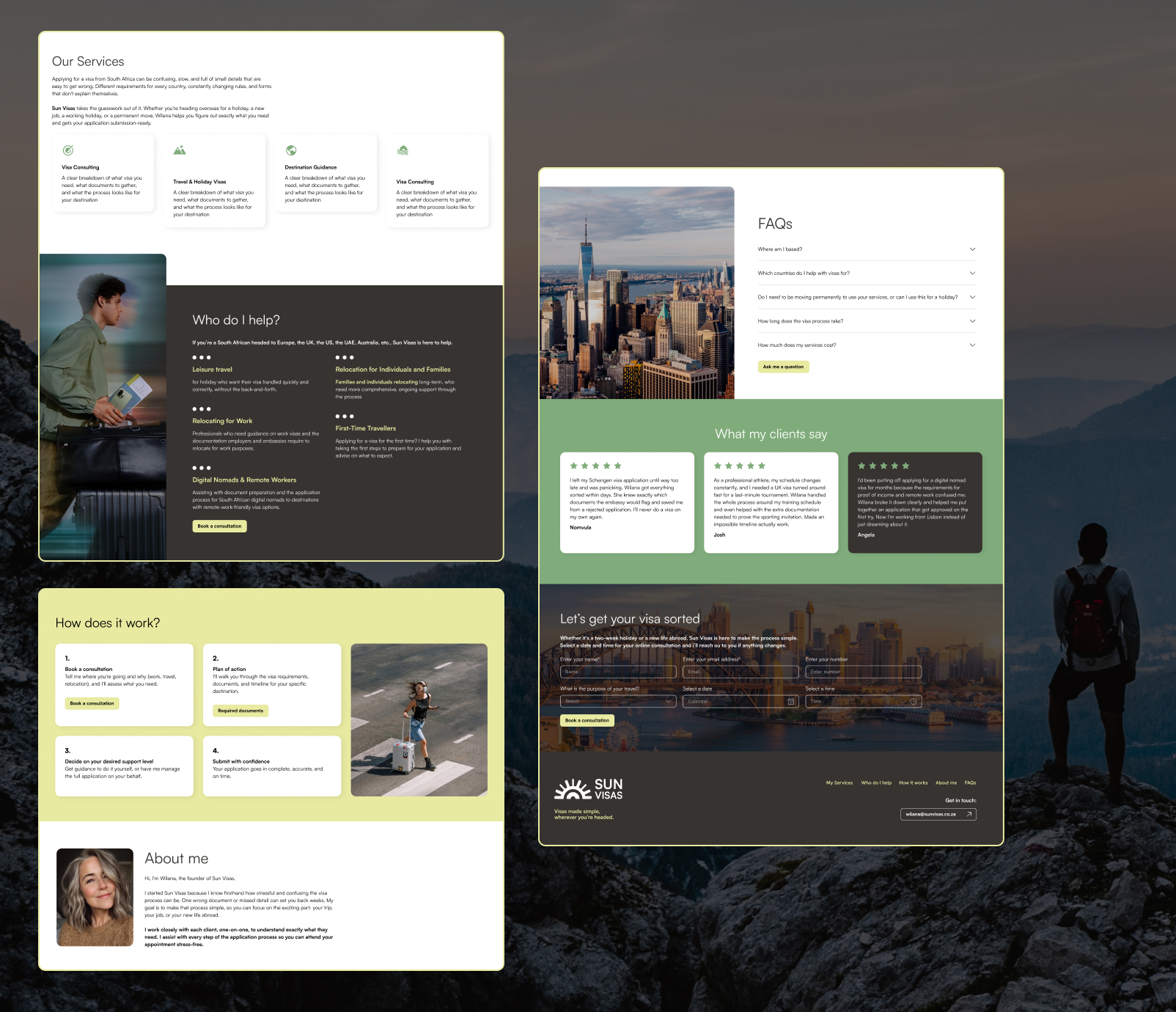Expand the 'Where am I based?' FAQ
This screenshot has width=1176, height=1012.
867,249
